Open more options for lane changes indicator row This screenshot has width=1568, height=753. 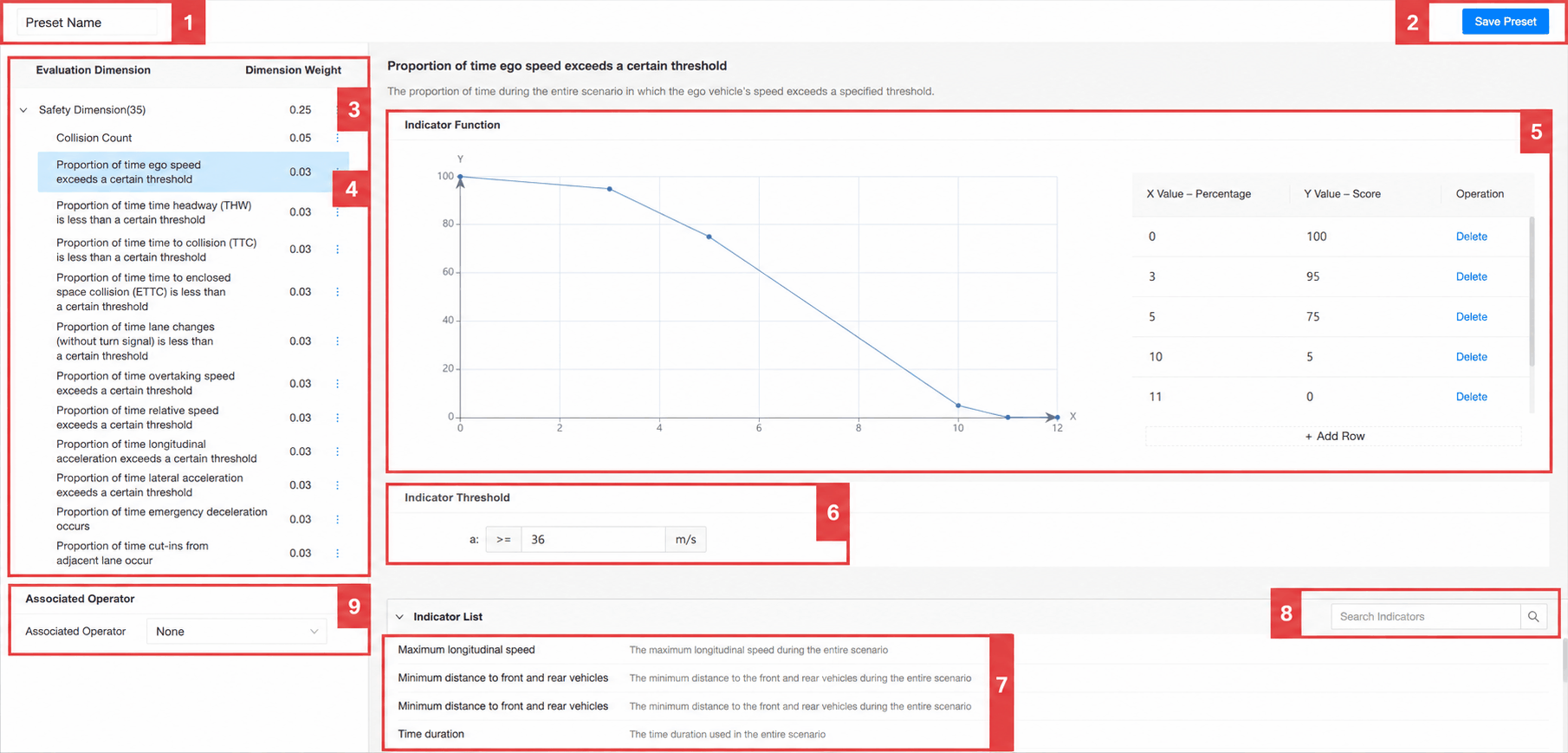click(338, 341)
